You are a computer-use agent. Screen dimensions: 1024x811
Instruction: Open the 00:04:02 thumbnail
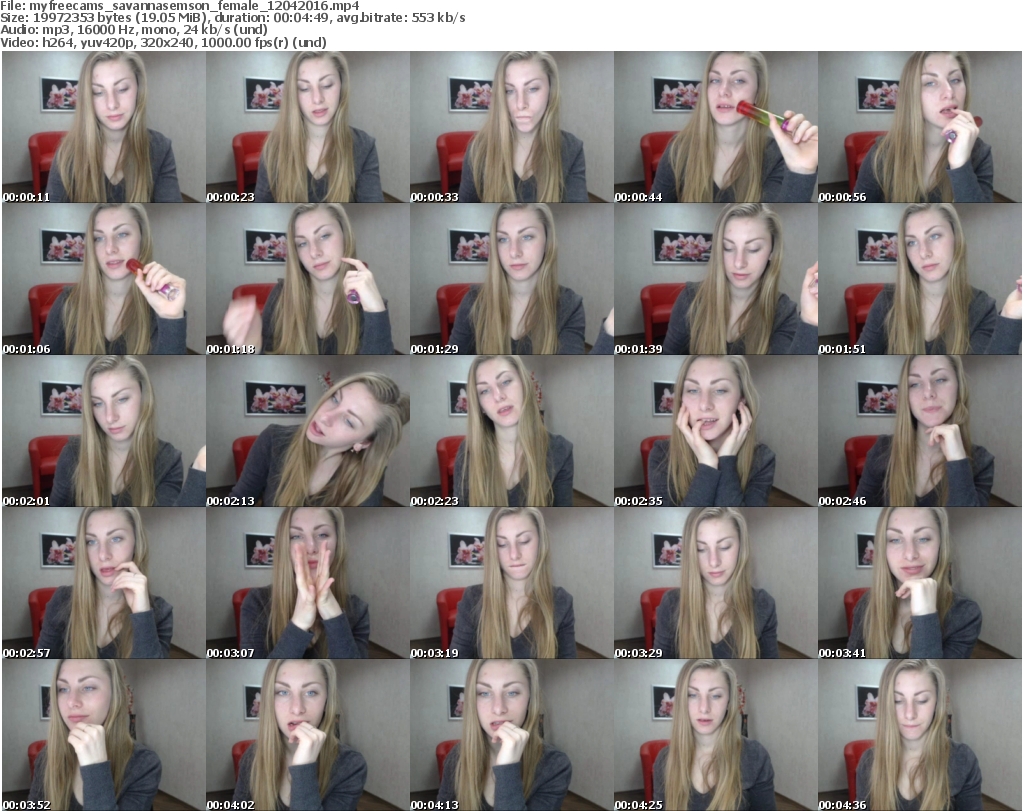click(x=308, y=735)
